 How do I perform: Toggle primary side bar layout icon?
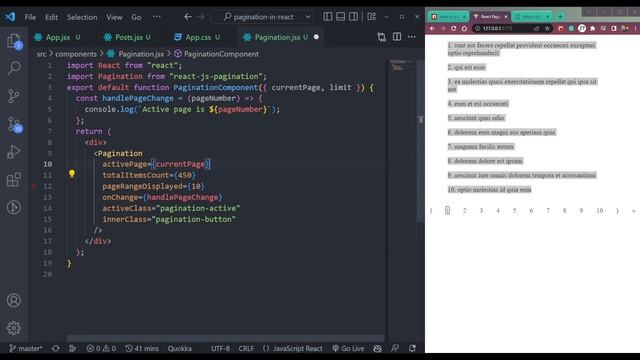tap(328, 17)
